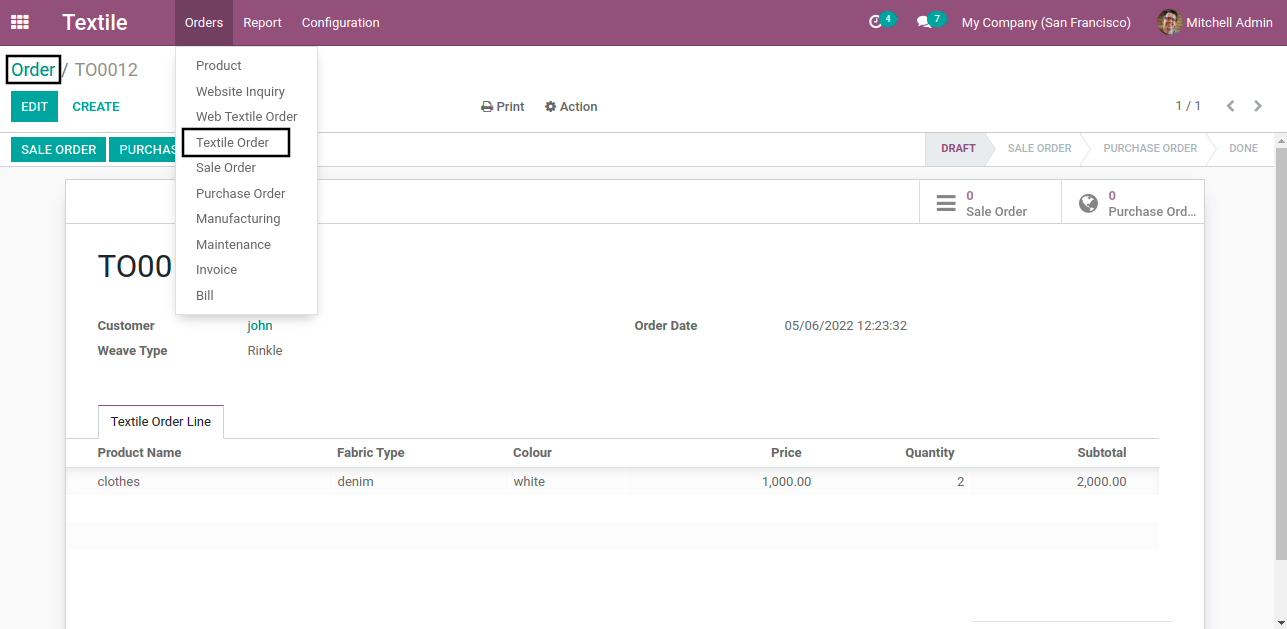Open the Action gear dropdown
Screen dimensions: 1287x629
pos(571,107)
